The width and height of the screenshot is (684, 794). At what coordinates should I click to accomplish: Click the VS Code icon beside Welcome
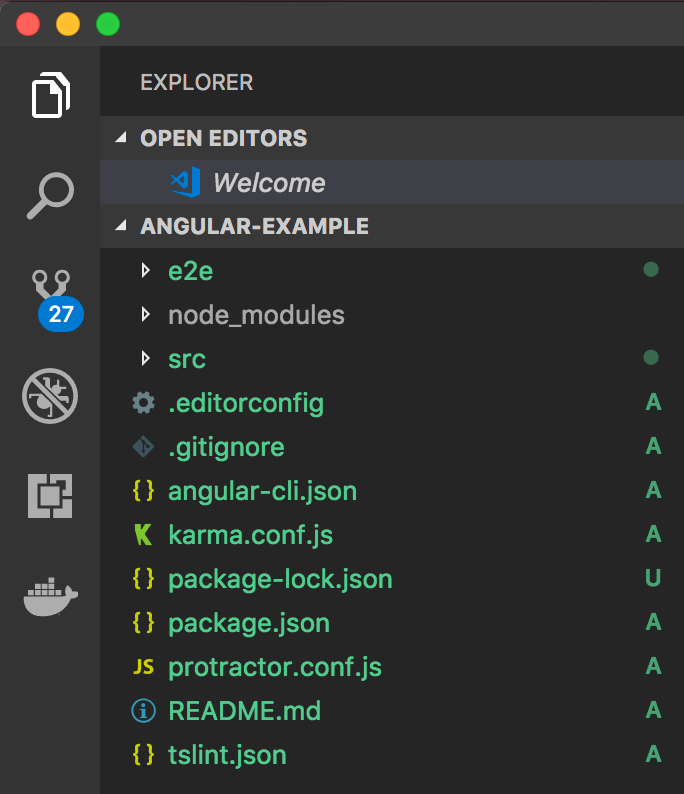(x=185, y=182)
